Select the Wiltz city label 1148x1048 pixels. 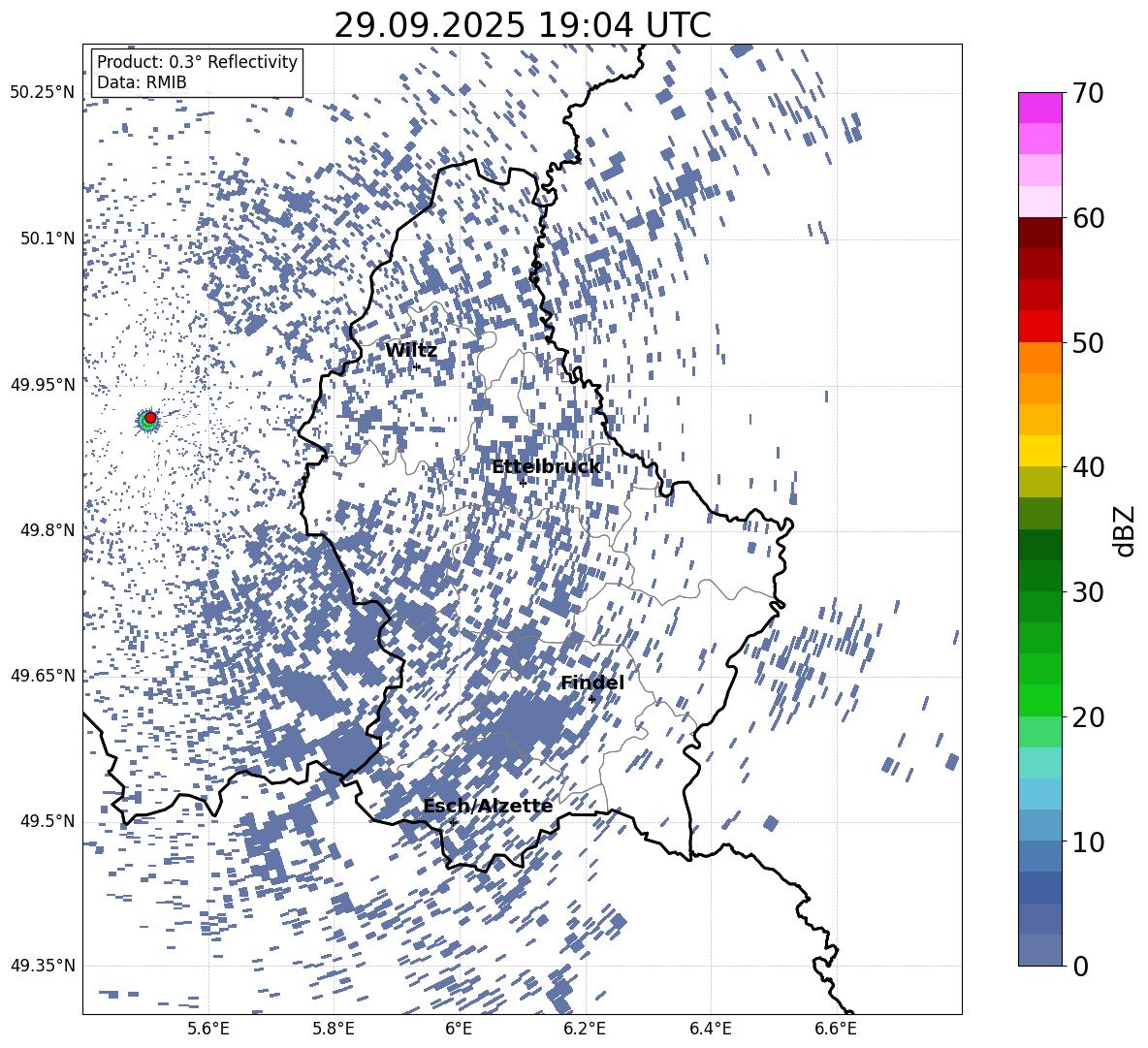[x=411, y=351]
